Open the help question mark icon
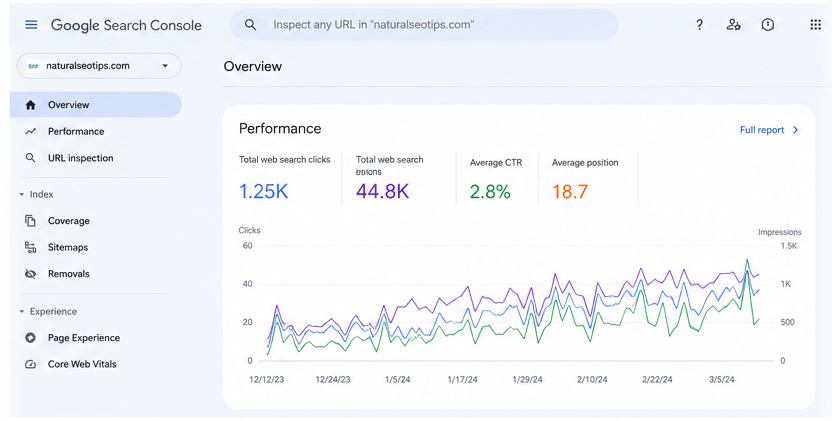 [699, 25]
